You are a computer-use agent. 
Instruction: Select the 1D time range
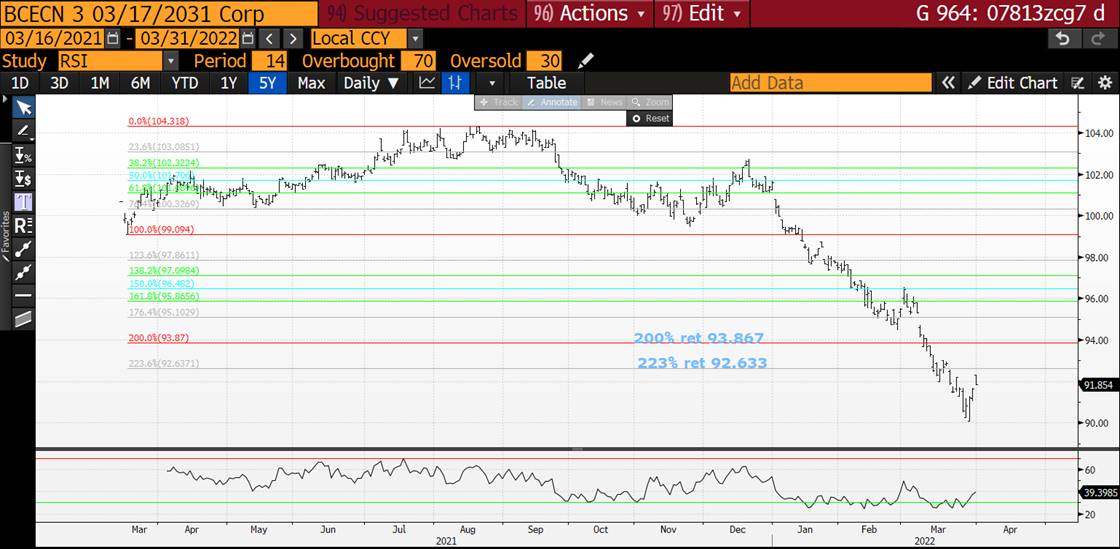coord(19,83)
